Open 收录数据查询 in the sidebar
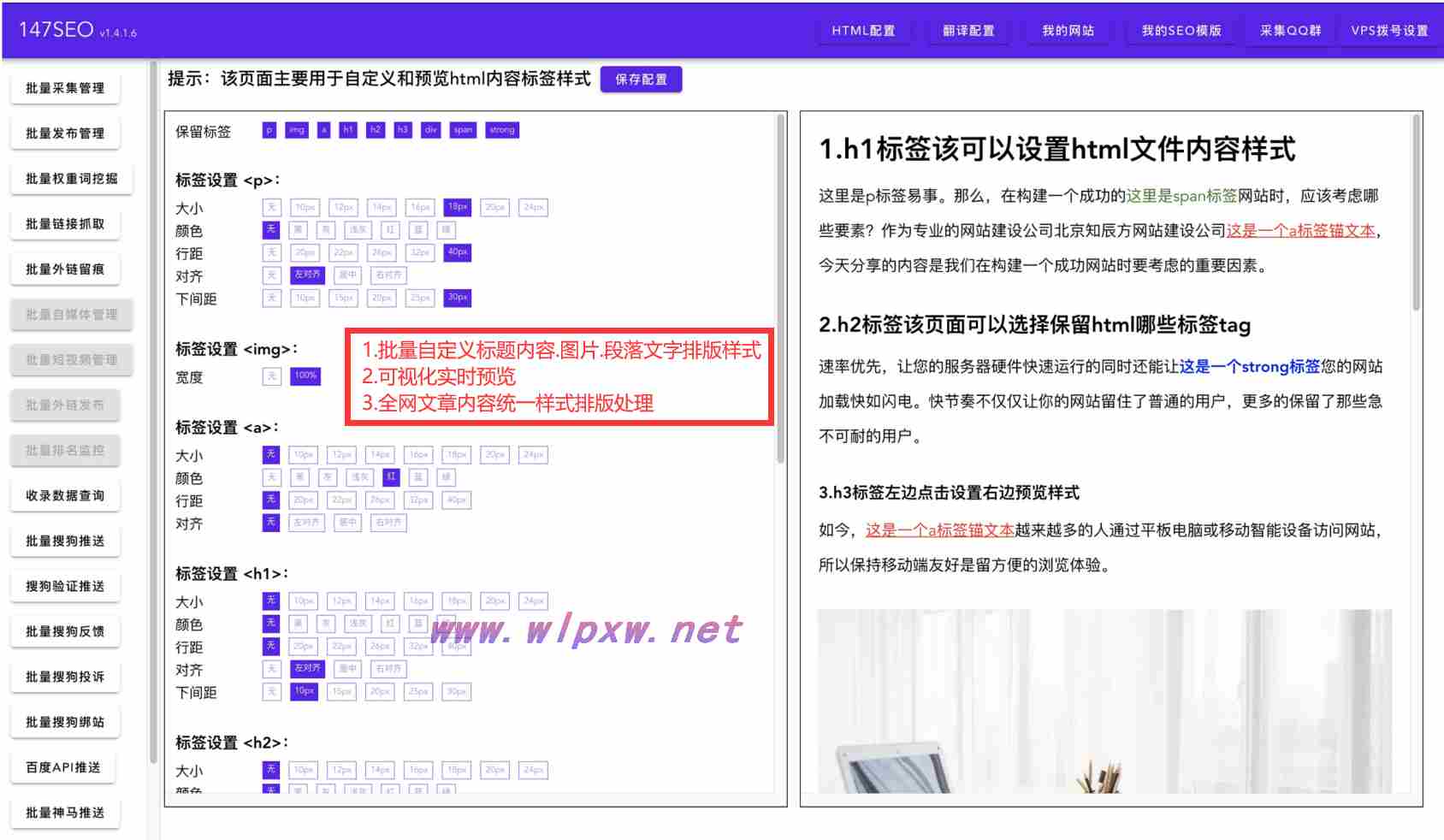The height and width of the screenshot is (840, 1444). 65,496
